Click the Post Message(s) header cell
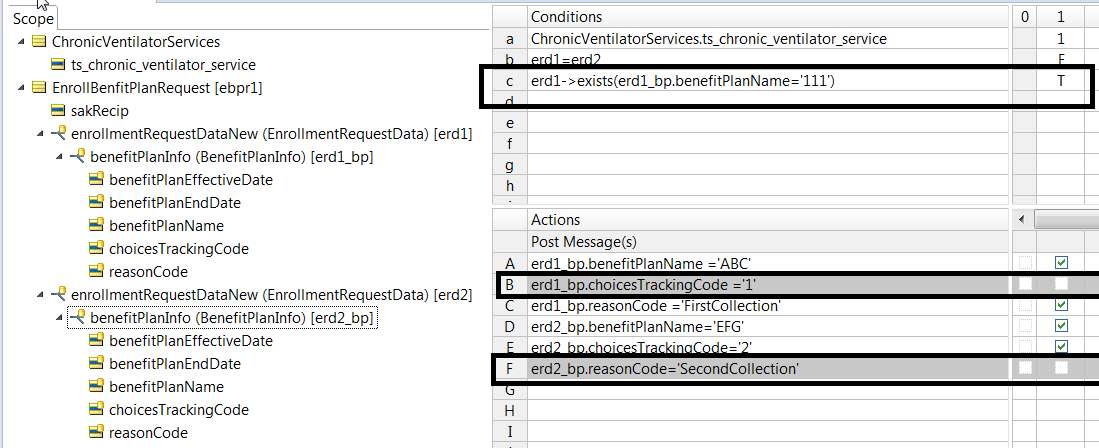The image size is (1099, 448). (768, 242)
